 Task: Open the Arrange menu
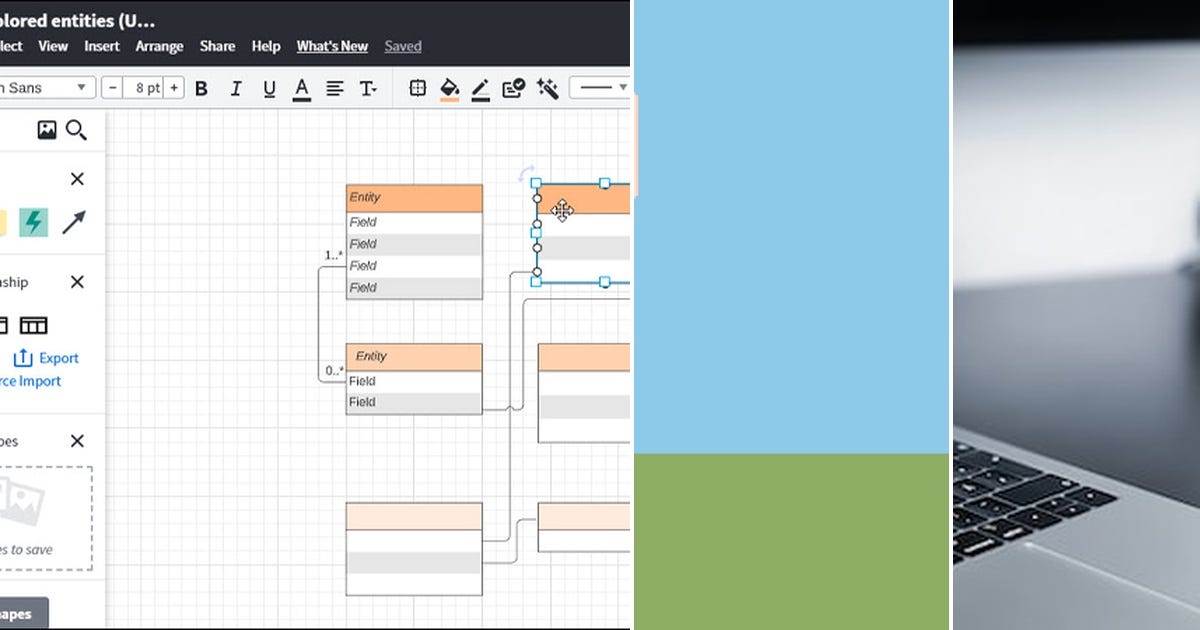coord(159,46)
